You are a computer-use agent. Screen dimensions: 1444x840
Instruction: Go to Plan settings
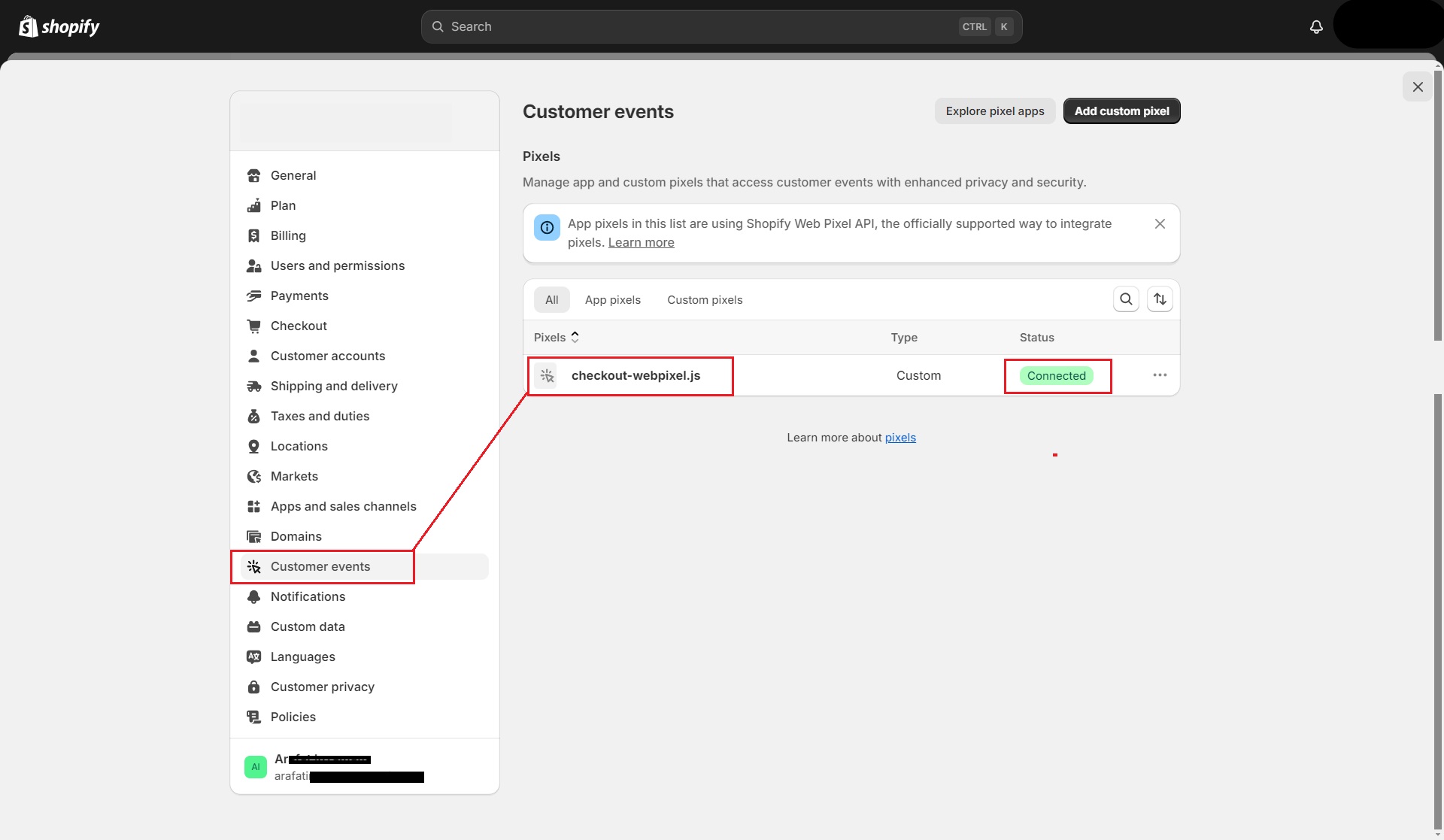coord(365,205)
